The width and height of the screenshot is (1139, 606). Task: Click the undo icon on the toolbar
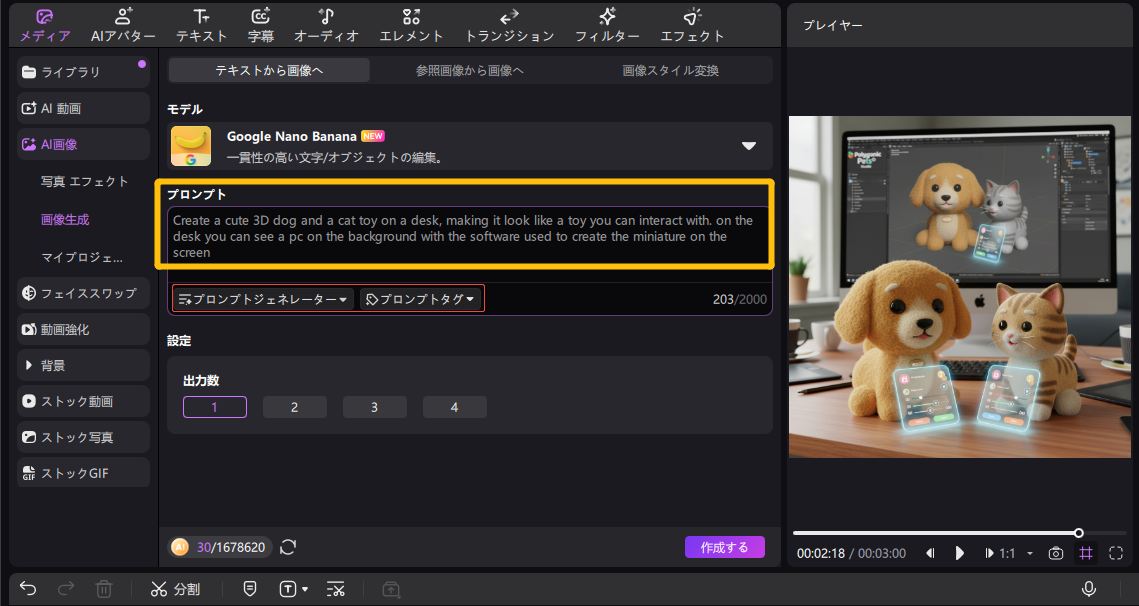(x=27, y=589)
